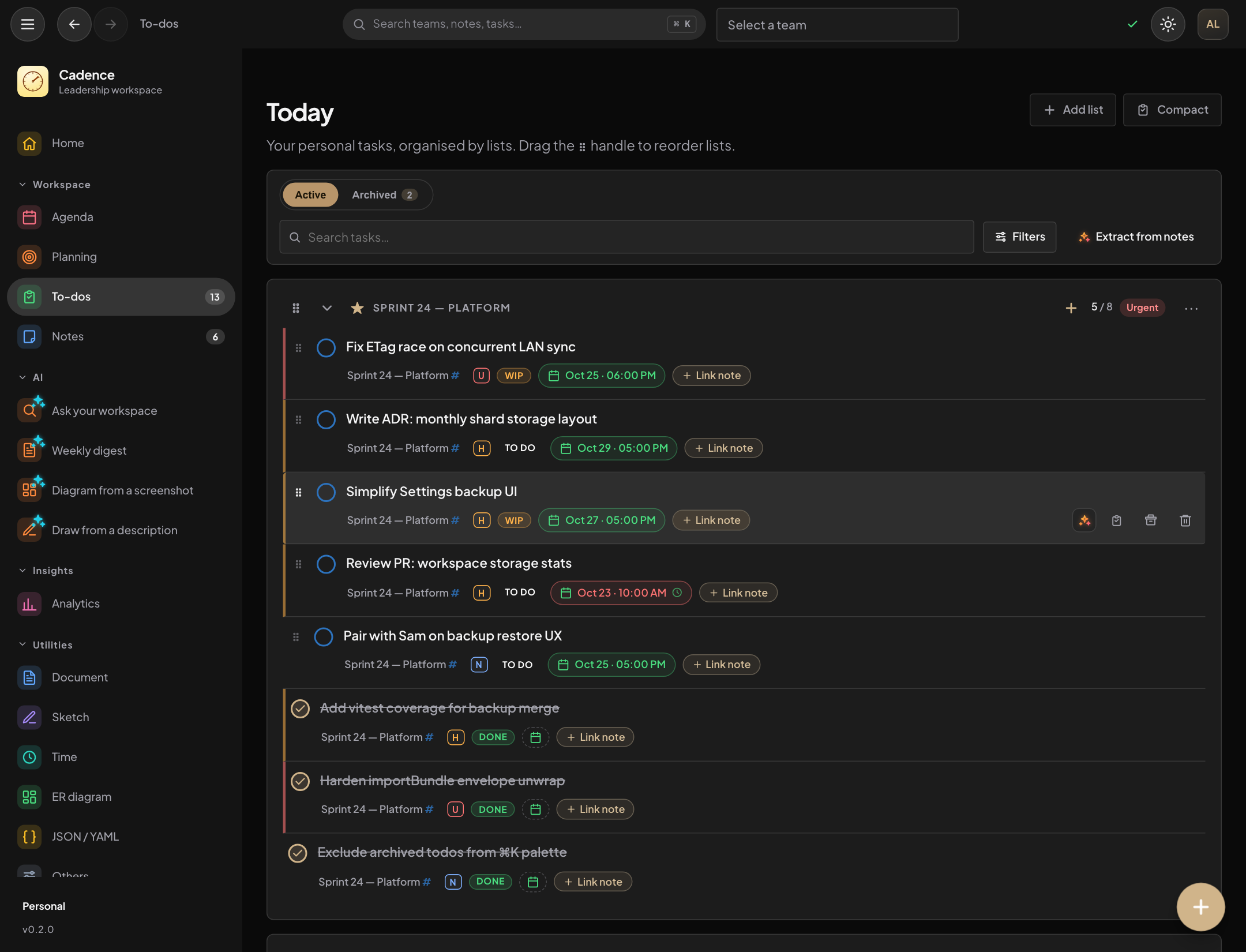Collapse the Insights sidebar section
1246x952 pixels.
[46, 571]
